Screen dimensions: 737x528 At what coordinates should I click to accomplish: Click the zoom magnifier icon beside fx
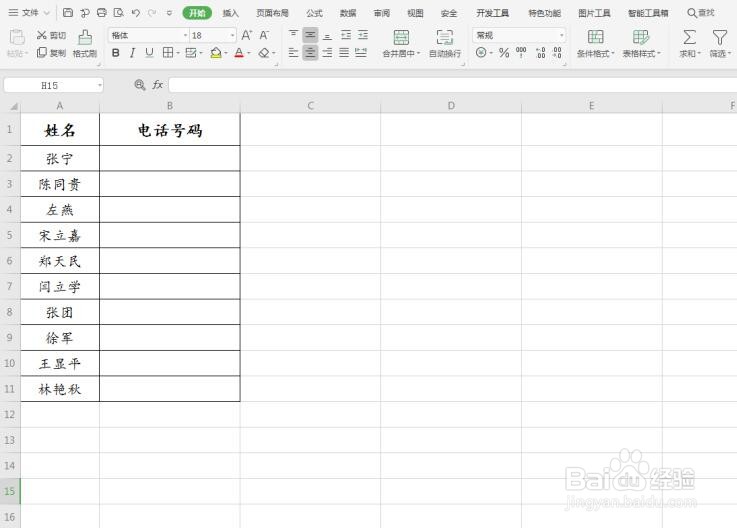(140, 85)
